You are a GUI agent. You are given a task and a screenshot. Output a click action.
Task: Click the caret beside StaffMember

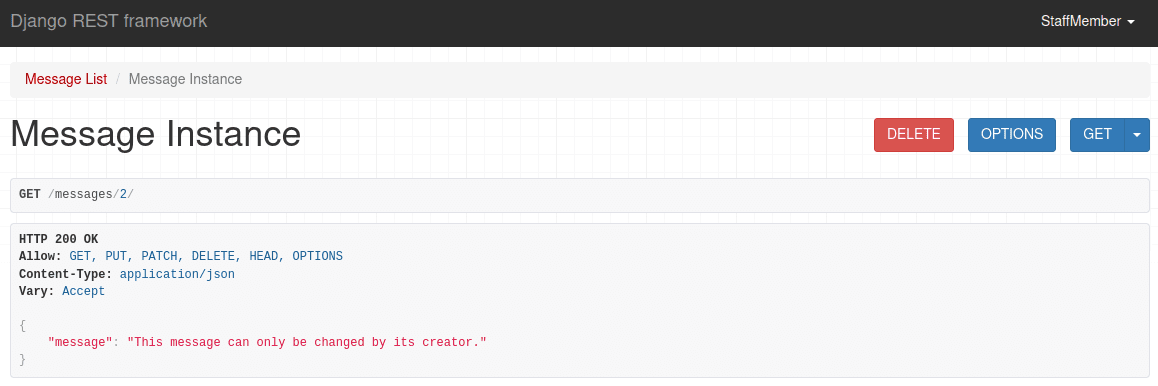[x=1131, y=23]
